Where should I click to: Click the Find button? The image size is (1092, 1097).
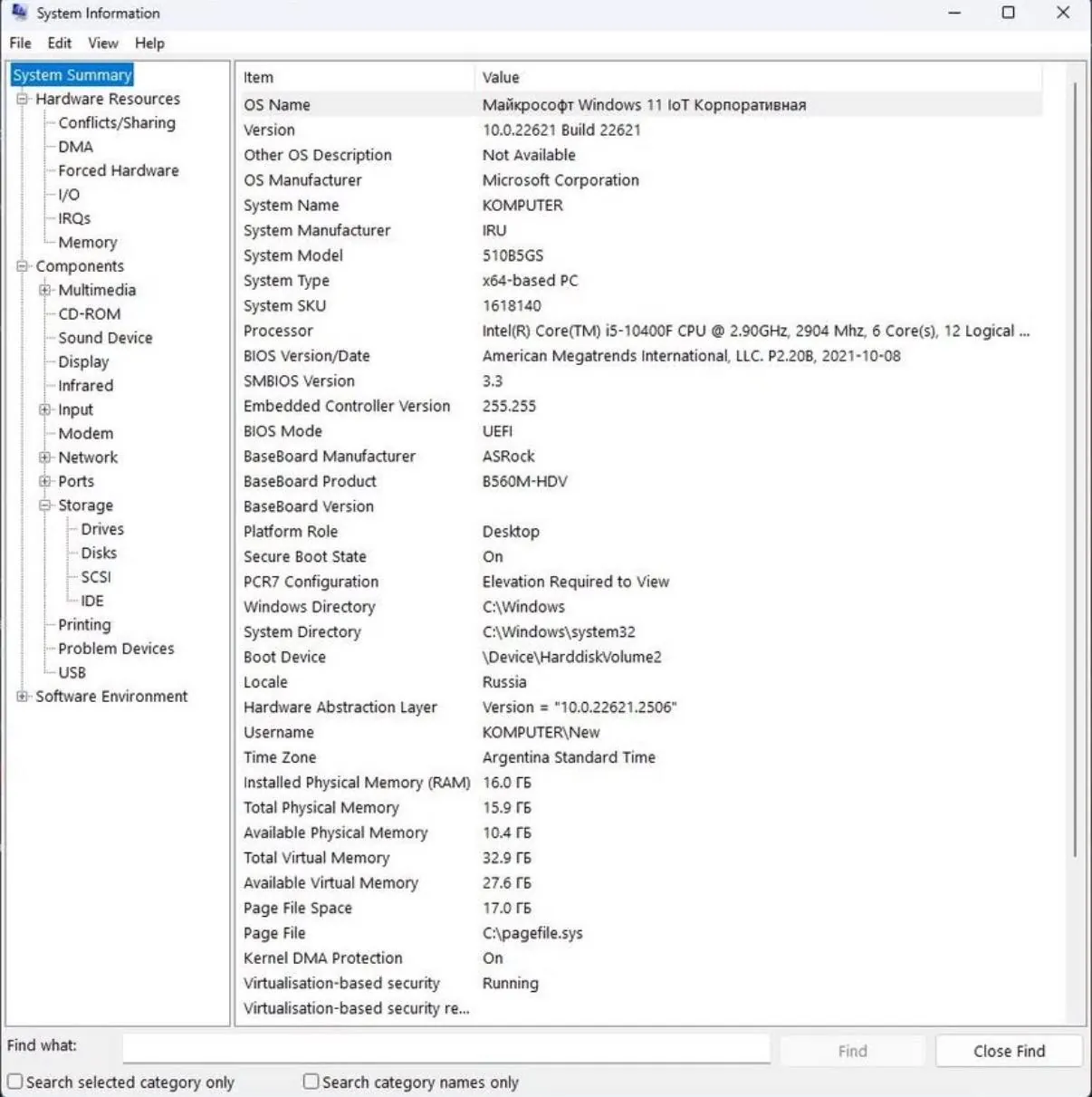point(853,1051)
